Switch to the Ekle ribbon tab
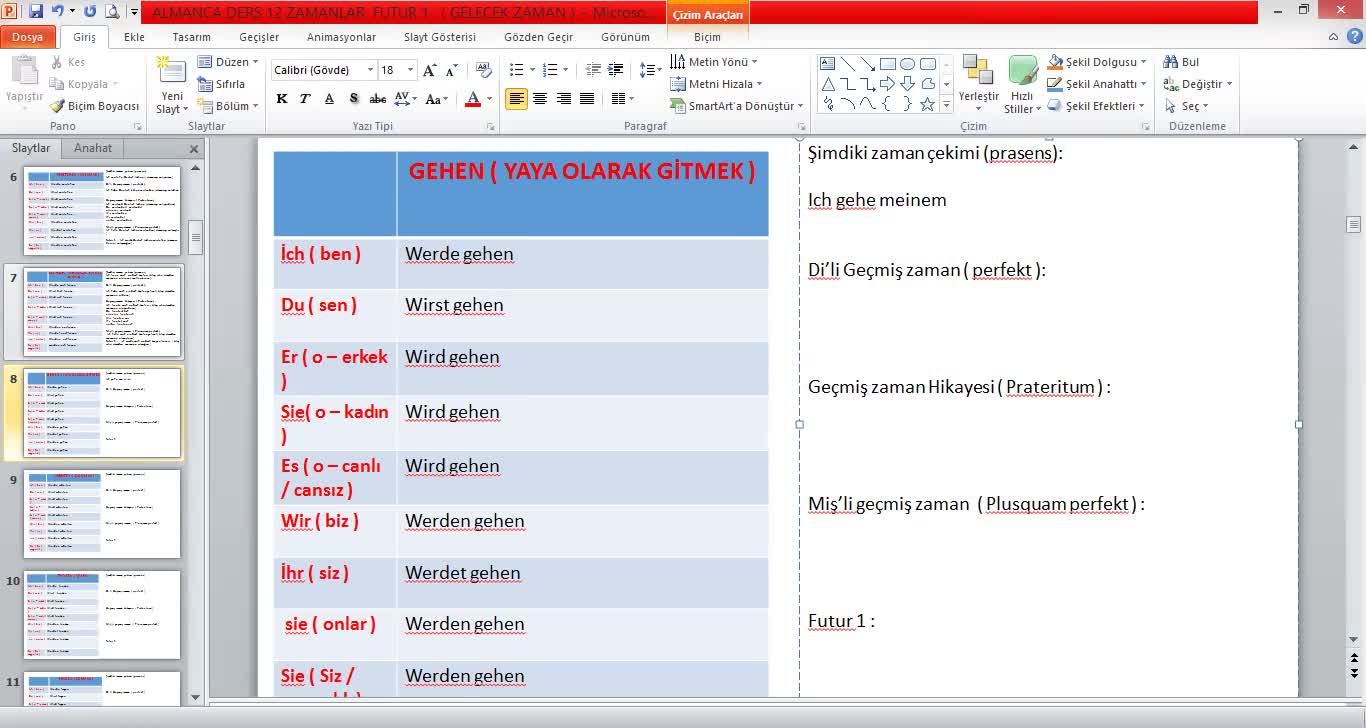 point(134,37)
